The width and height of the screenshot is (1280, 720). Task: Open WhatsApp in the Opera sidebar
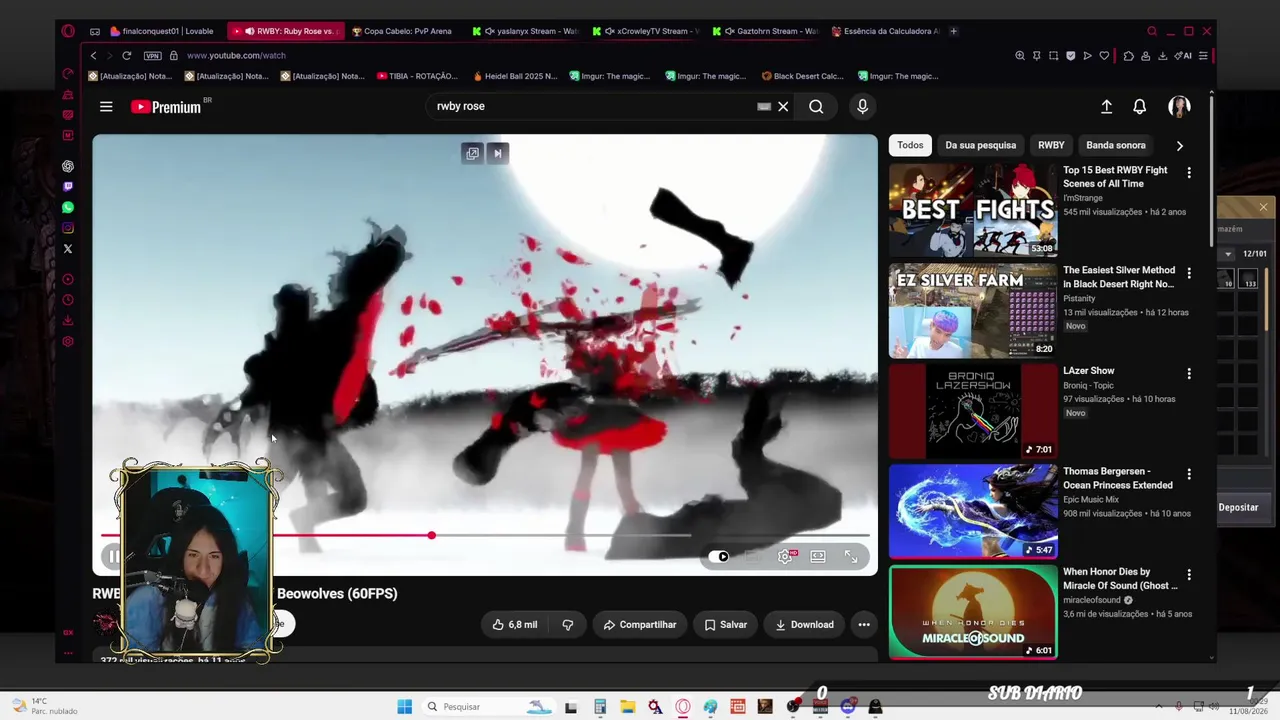coord(68,208)
